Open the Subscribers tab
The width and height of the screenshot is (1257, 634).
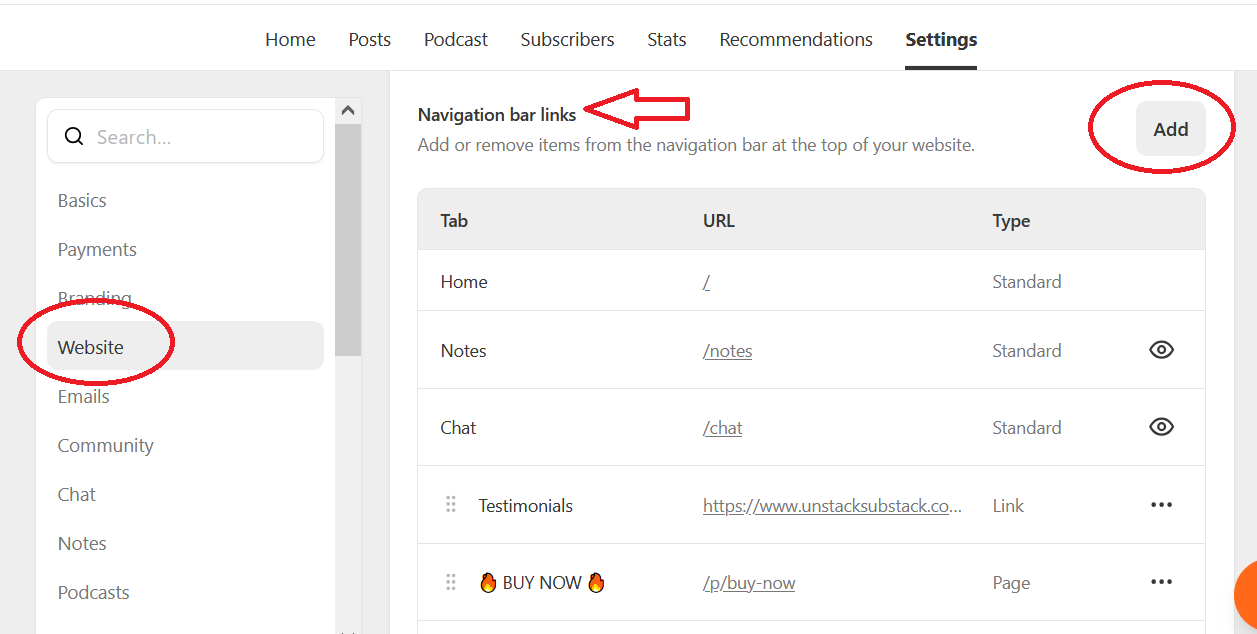[567, 39]
